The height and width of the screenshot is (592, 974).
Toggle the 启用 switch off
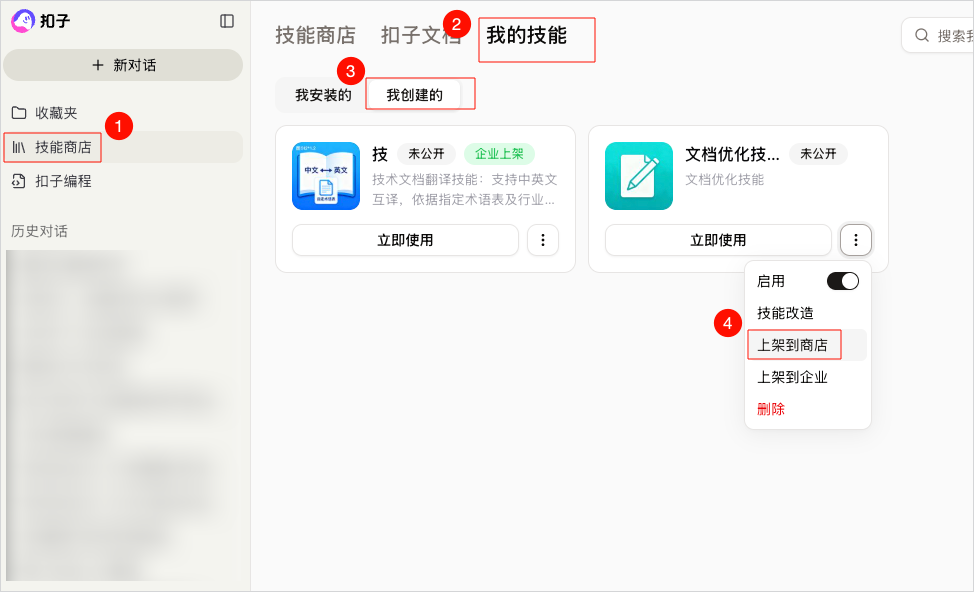tap(843, 281)
